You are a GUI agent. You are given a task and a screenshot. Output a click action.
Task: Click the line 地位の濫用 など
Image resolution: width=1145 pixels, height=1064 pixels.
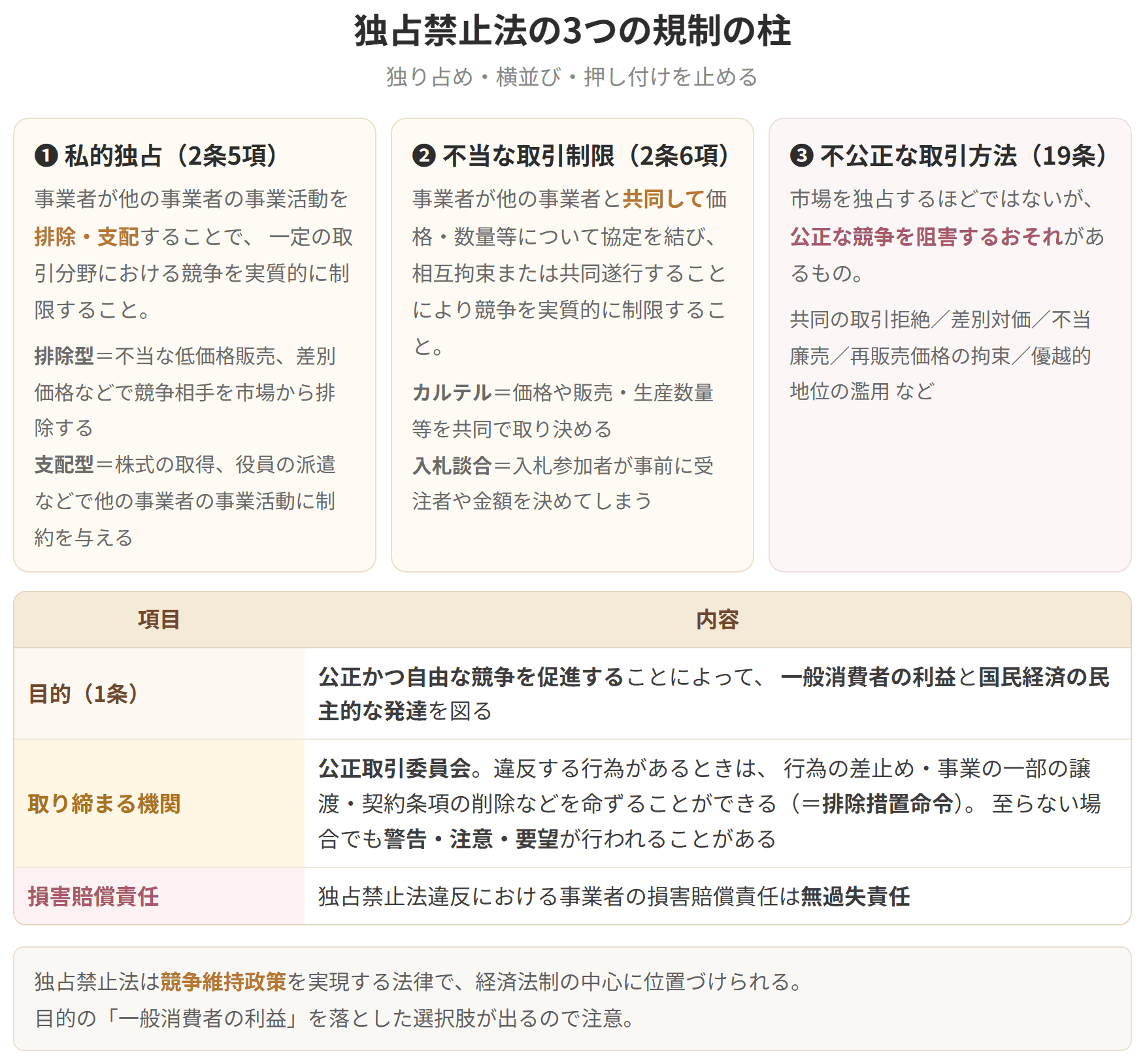tap(862, 391)
